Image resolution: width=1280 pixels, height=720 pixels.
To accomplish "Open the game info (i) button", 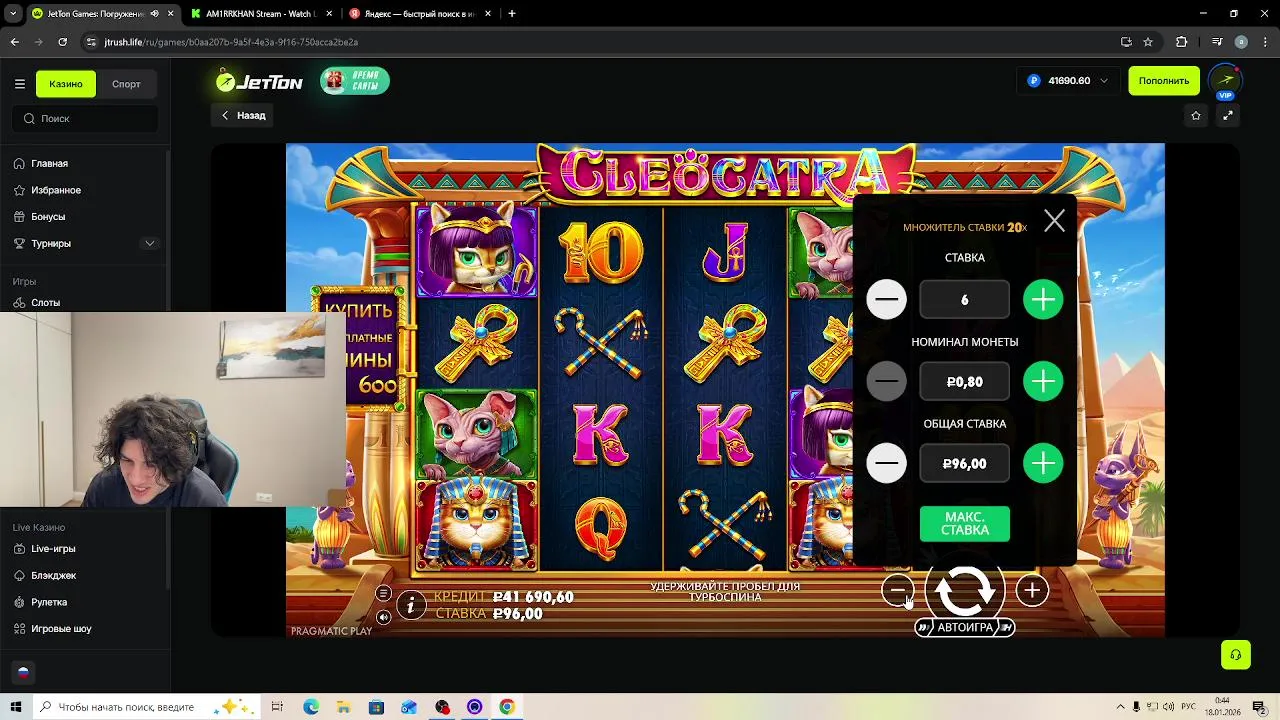I will tap(411, 605).
